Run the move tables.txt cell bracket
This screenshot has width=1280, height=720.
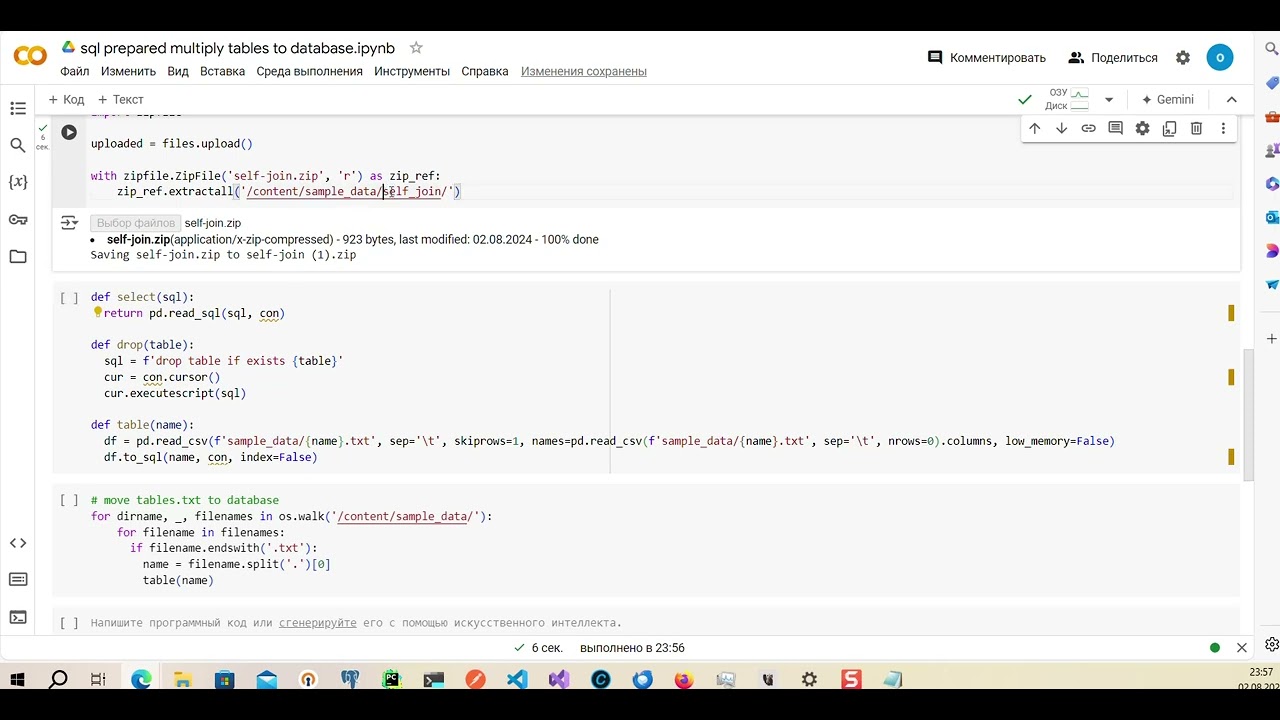click(69, 500)
